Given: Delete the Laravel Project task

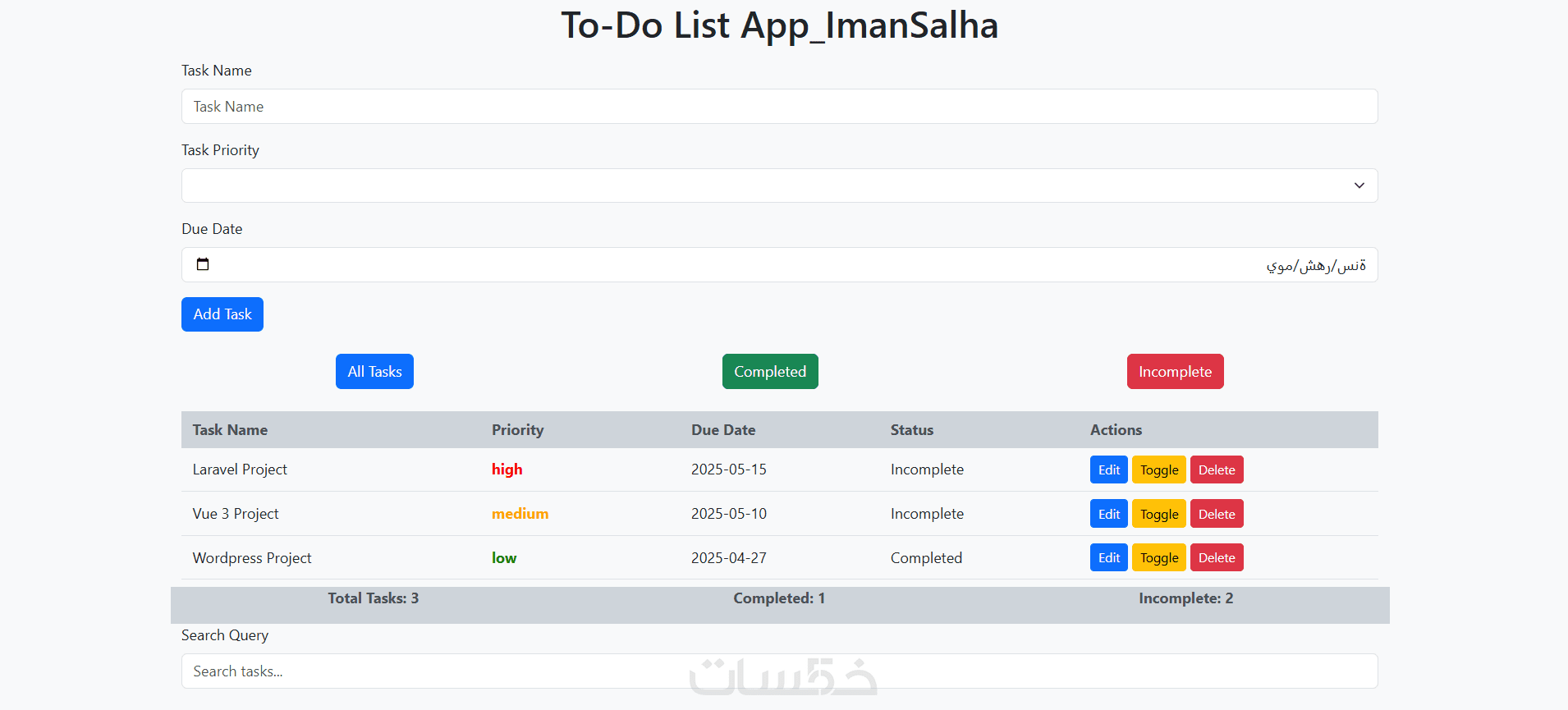Looking at the screenshot, I should [1217, 470].
